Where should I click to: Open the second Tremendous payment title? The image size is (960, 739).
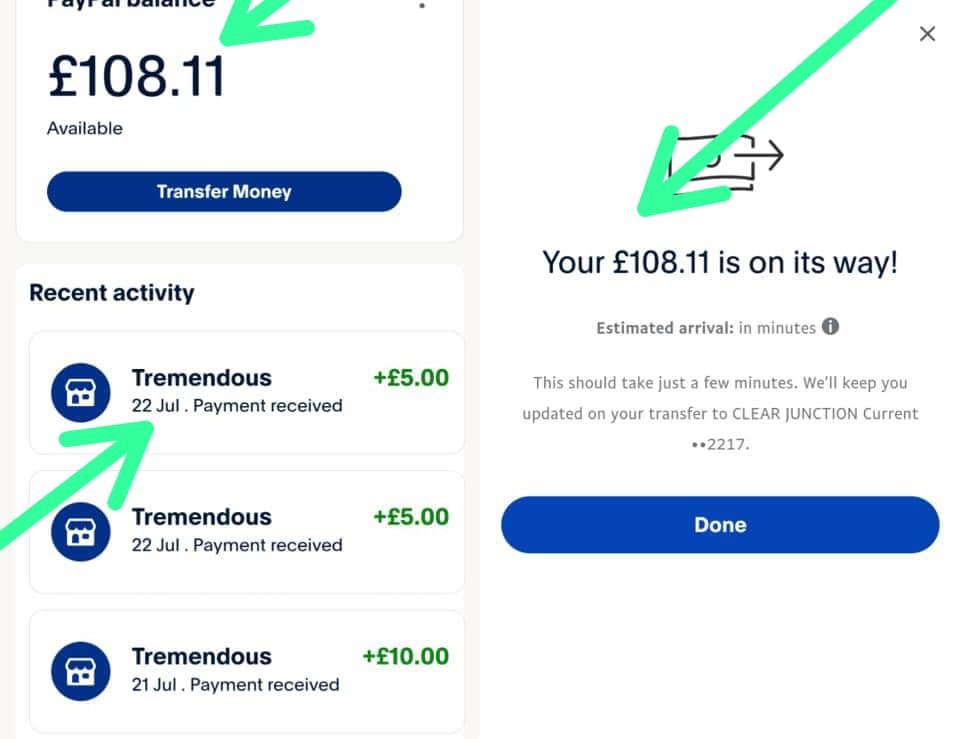(x=201, y=517)
